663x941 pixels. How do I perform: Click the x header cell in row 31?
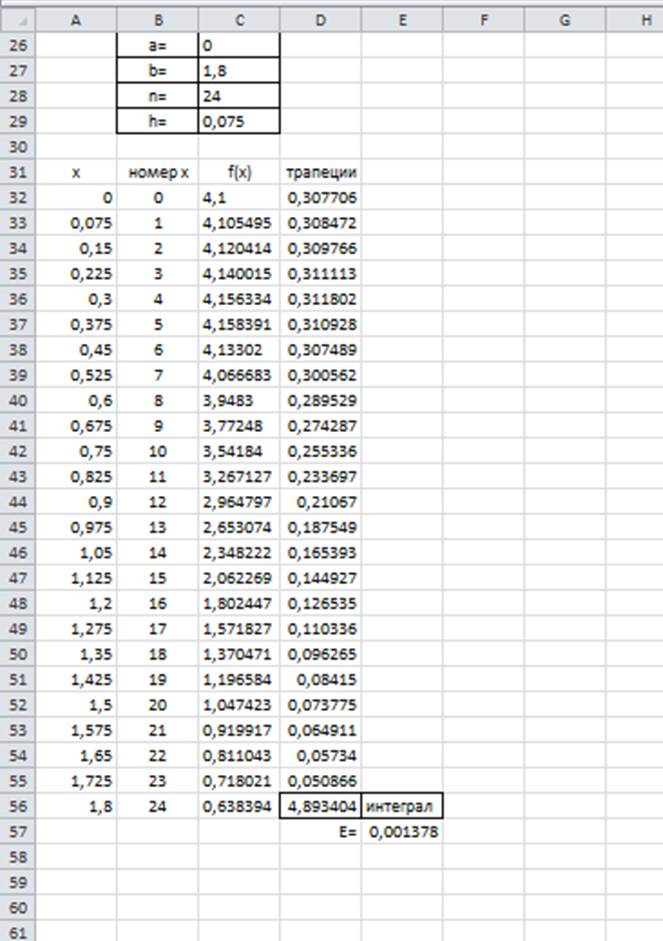[76, 172]
